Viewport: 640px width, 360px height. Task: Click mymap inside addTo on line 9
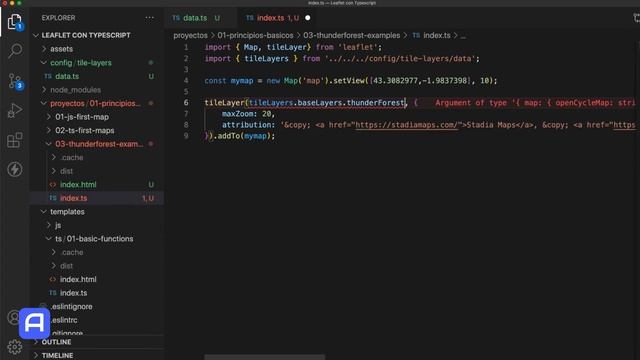255,136
